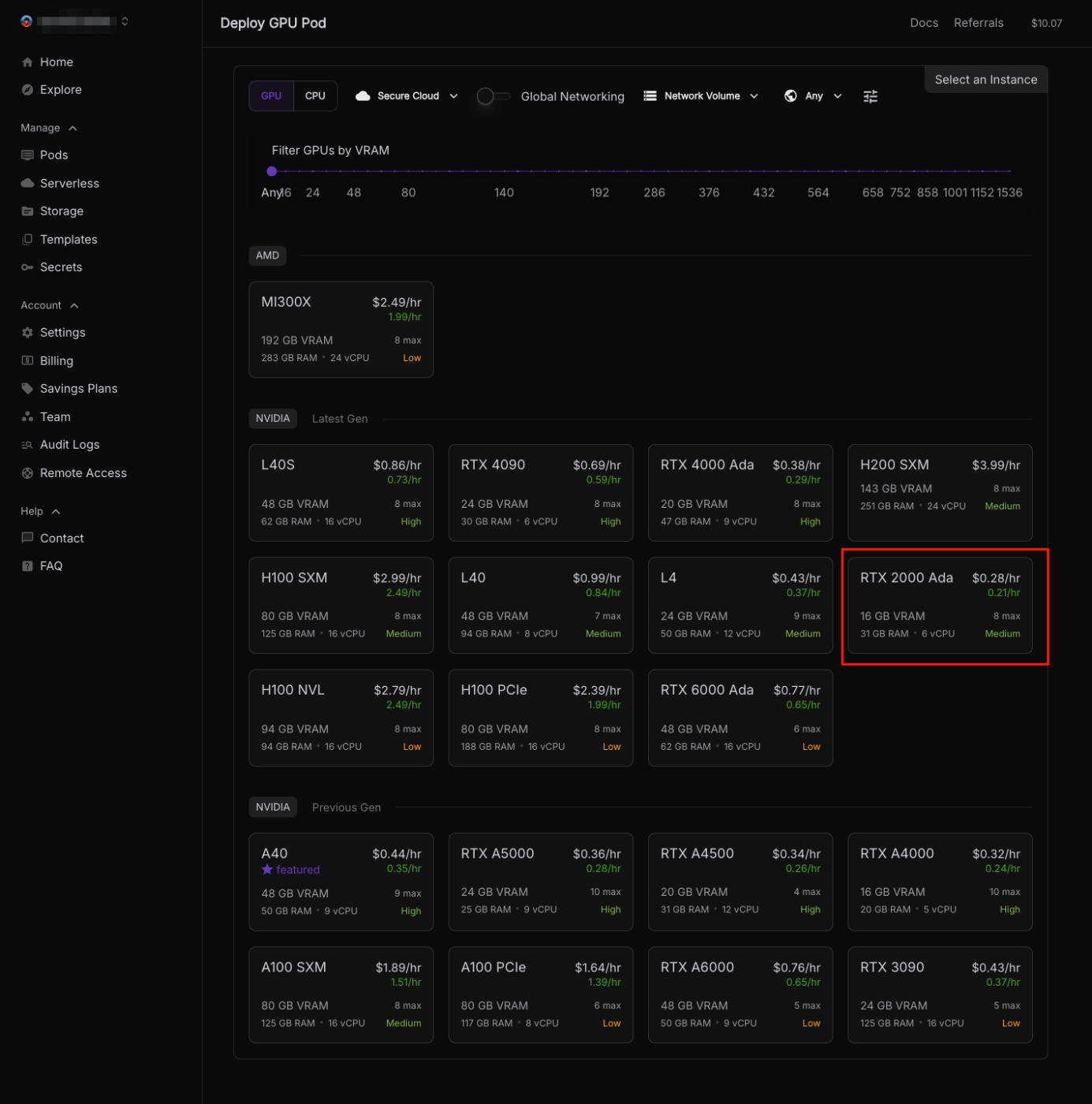Pick the H100 NVL card
Screen dimensions: 1092x1104
click(341, 718)
